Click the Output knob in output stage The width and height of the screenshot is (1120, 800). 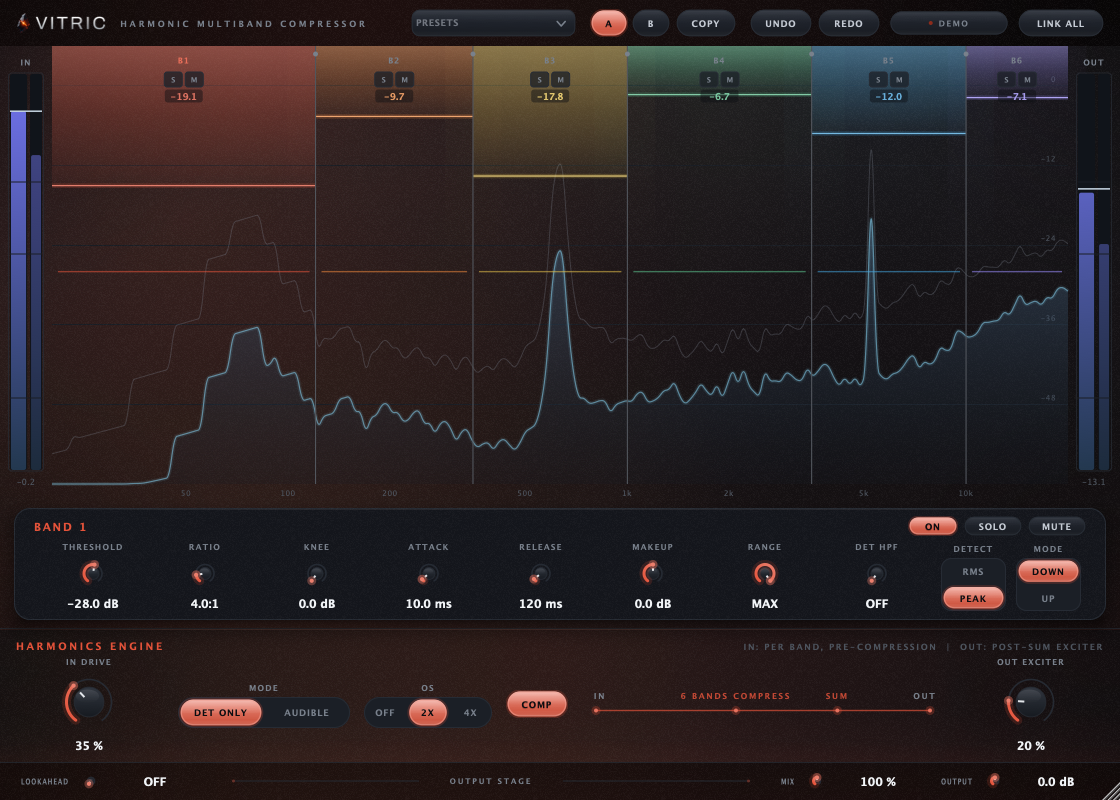(993, 781)
